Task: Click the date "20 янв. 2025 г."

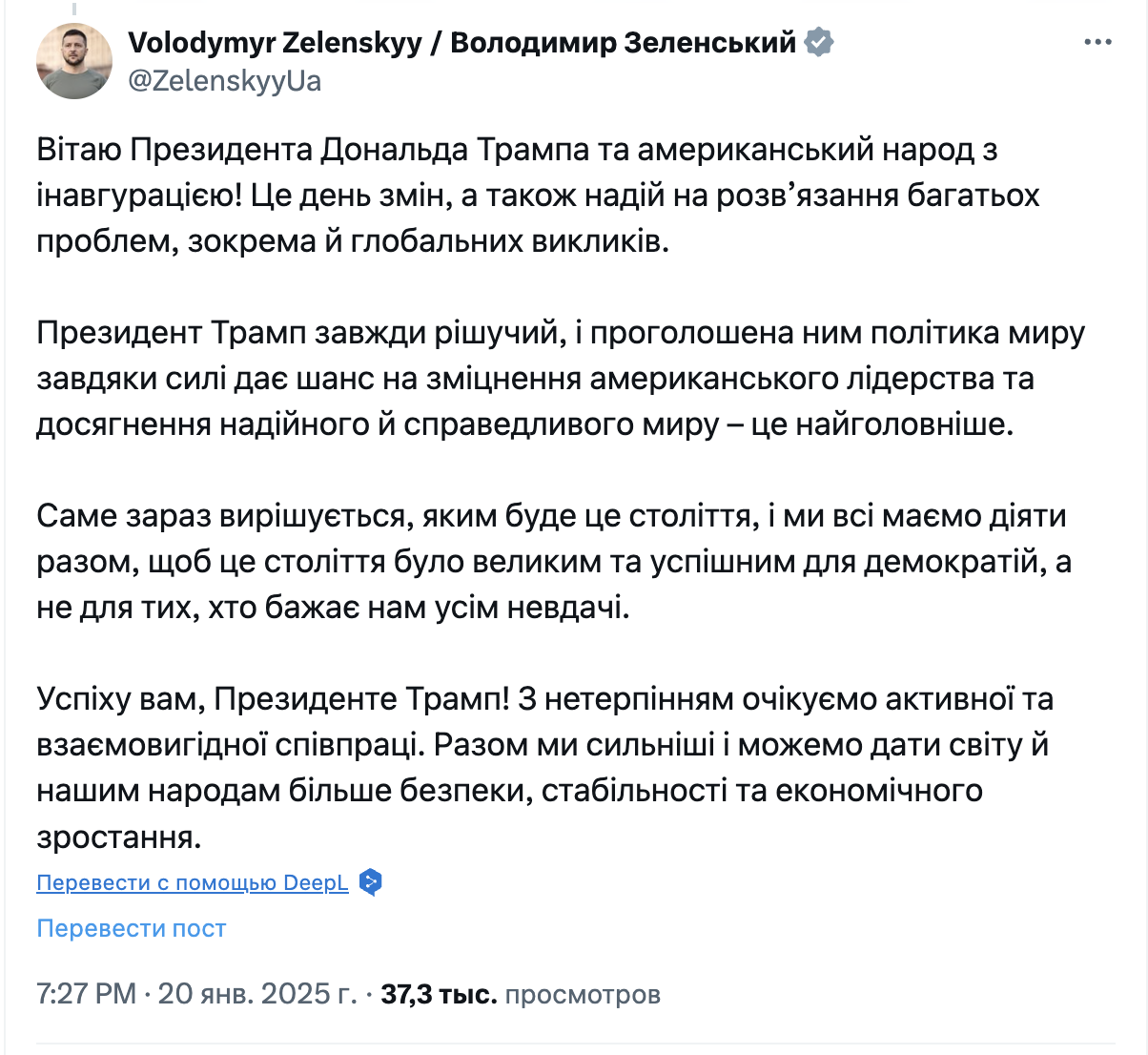Action: tap(257, 994)
